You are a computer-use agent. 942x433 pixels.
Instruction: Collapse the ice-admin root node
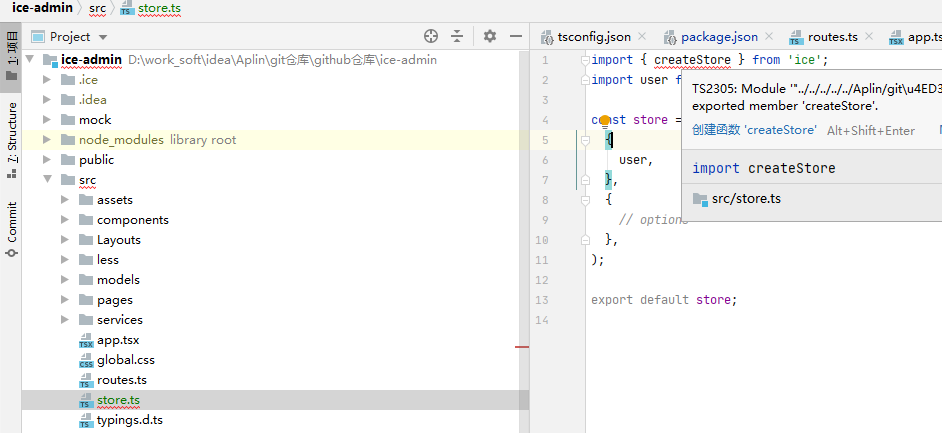(31, 60)
